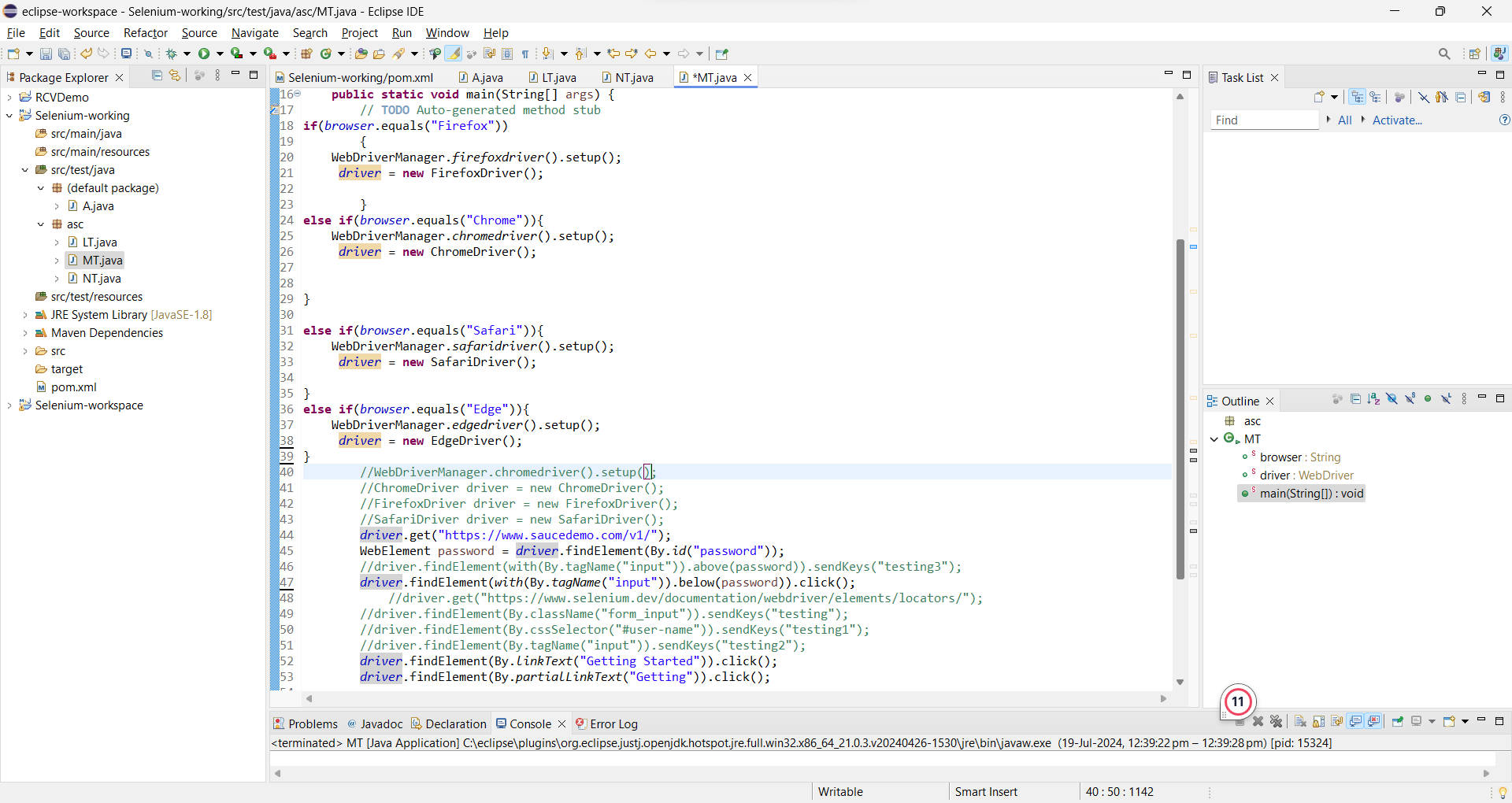Open the Run button dropdown arrow
Screen dimensions: 1512x803
coord(220,54)
